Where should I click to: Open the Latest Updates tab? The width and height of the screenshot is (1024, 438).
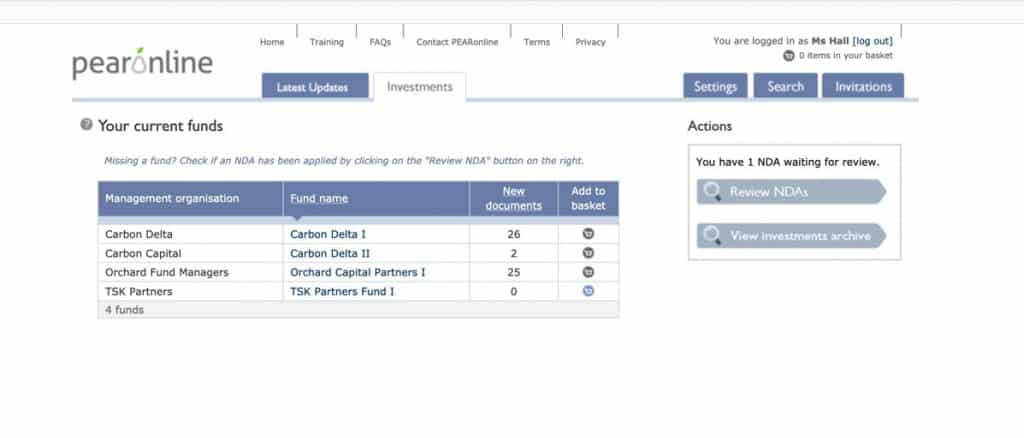(x=315, y=86)
